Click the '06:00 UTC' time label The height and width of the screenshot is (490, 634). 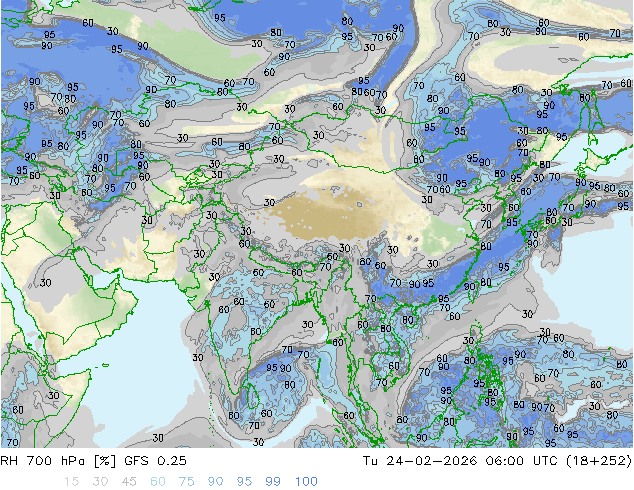[522, 460]
